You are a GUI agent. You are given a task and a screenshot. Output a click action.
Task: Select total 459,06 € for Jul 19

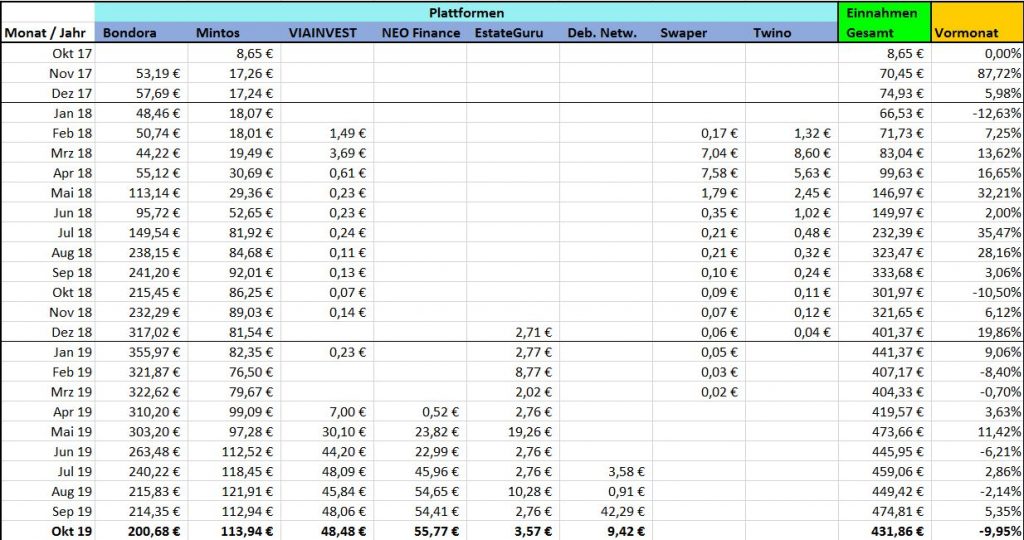tap(884, 471)
